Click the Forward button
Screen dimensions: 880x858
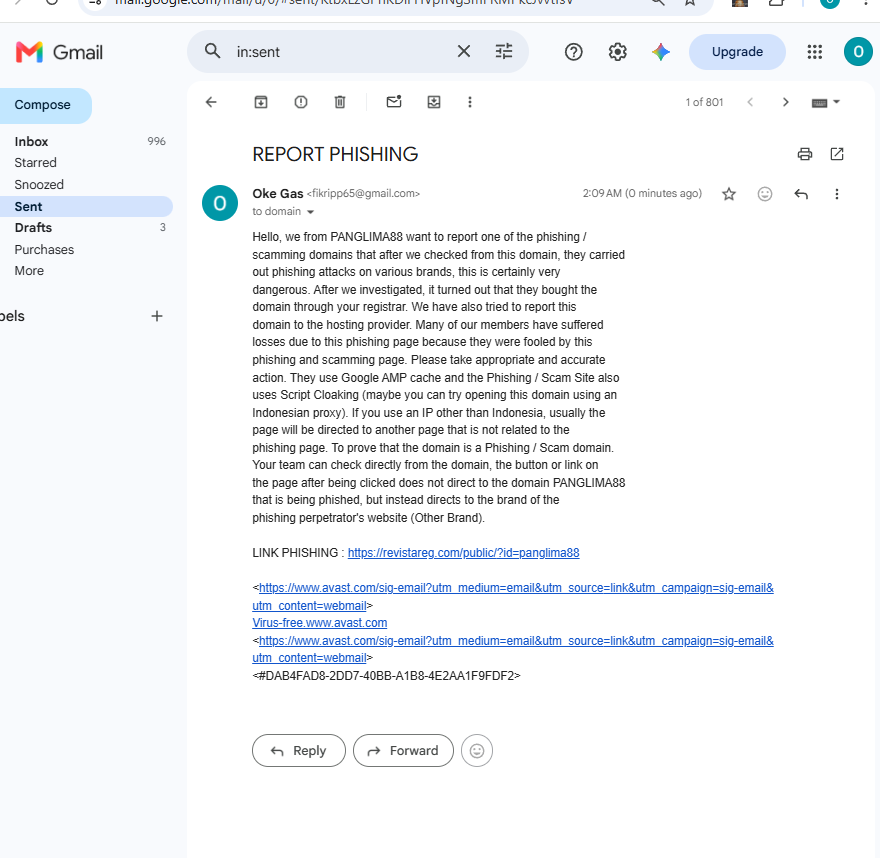click(x=403, y=750)
